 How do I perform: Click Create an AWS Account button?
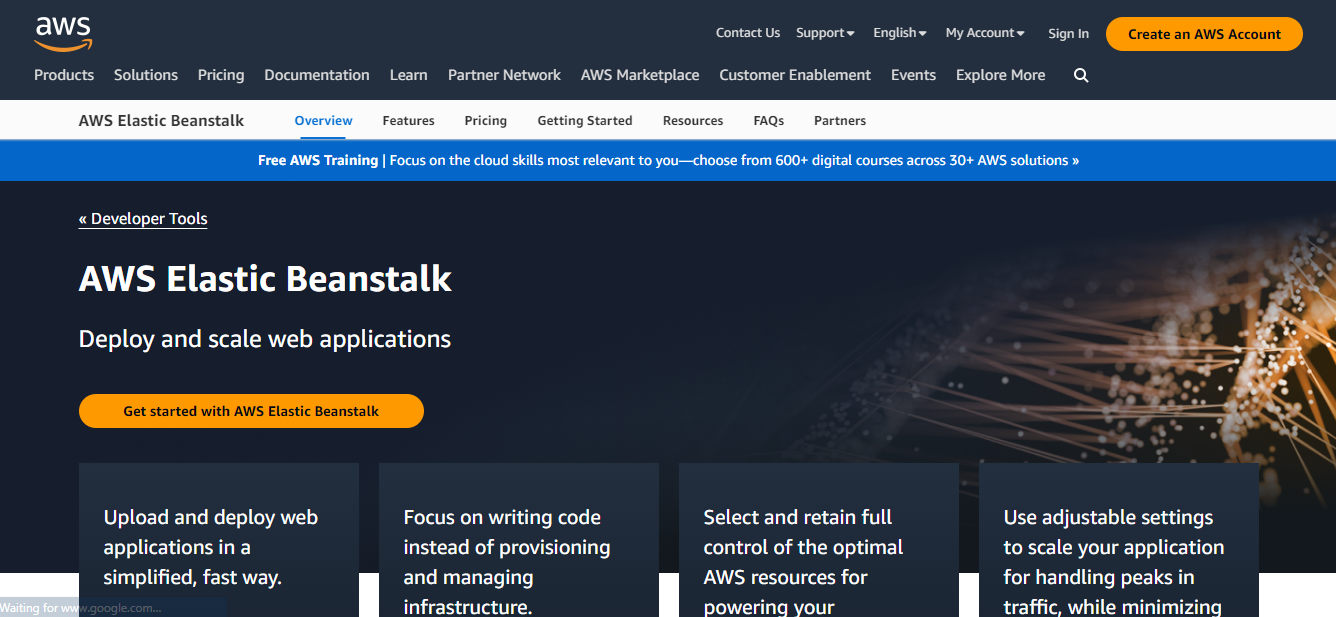click(x=1203, y=33)
